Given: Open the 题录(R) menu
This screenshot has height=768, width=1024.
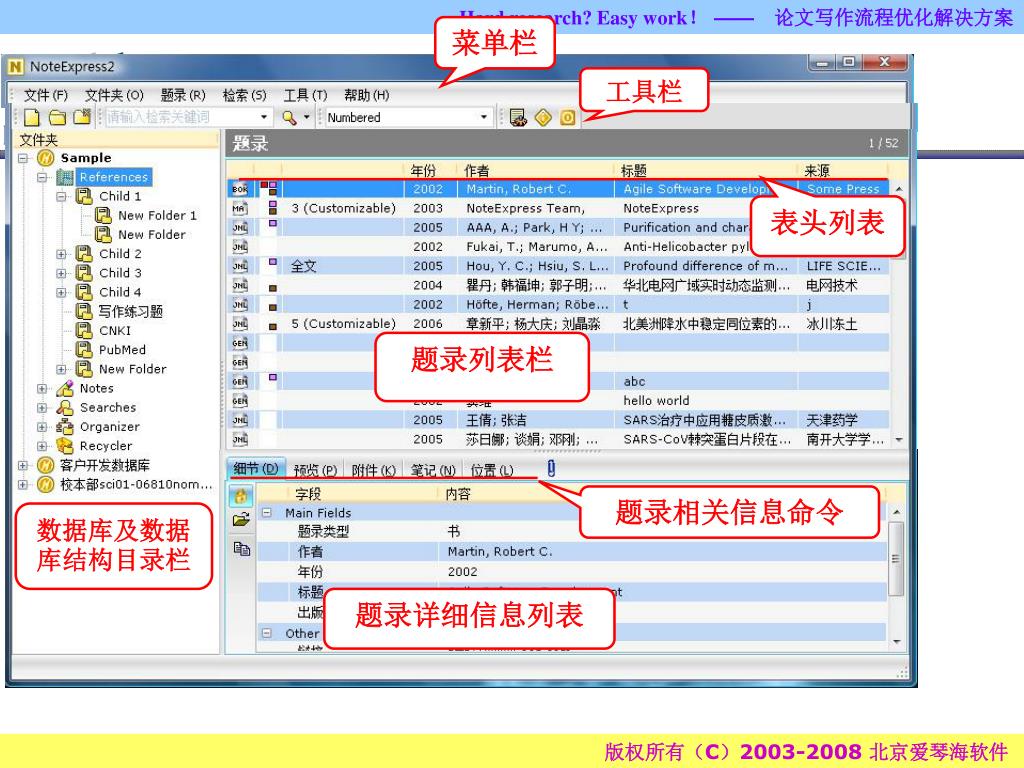Looking at the screenshot, I should tap(183, 95).
